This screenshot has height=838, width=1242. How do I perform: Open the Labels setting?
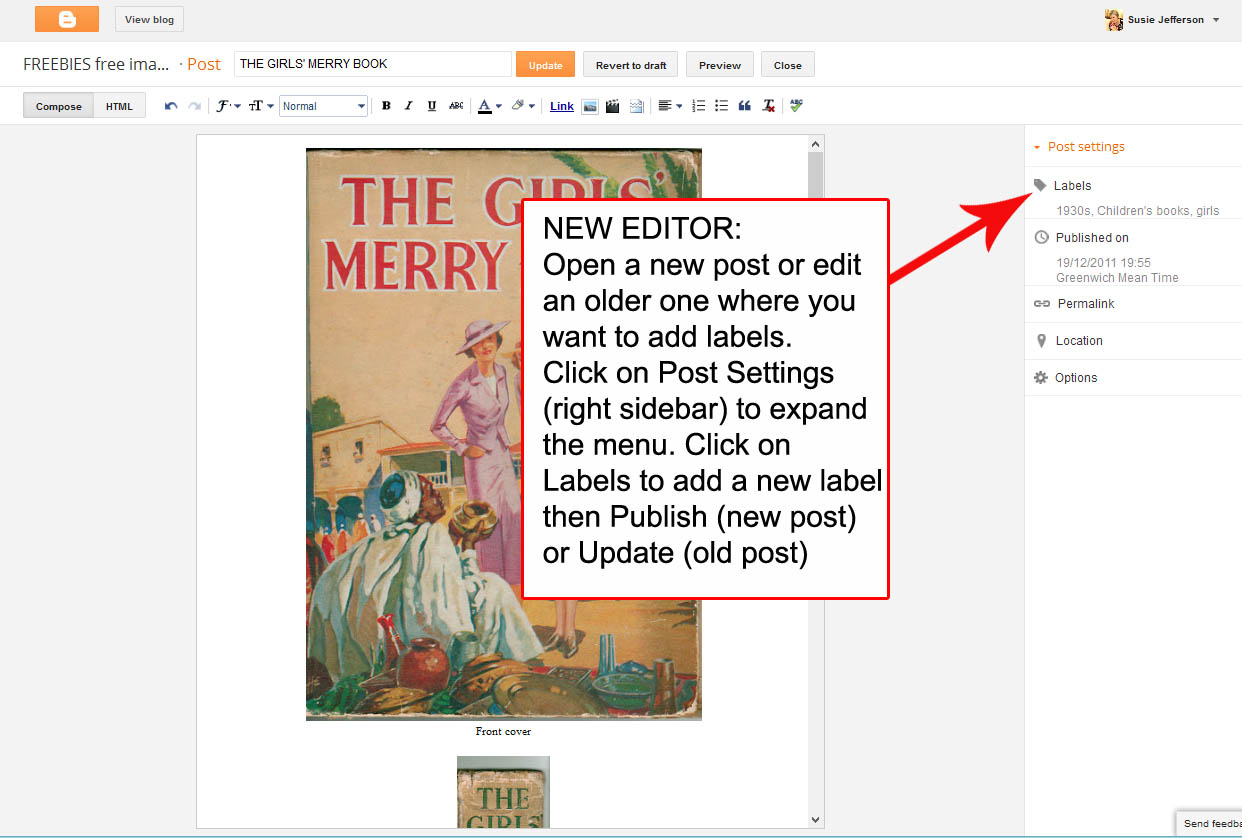click(x=1072, y=185)
